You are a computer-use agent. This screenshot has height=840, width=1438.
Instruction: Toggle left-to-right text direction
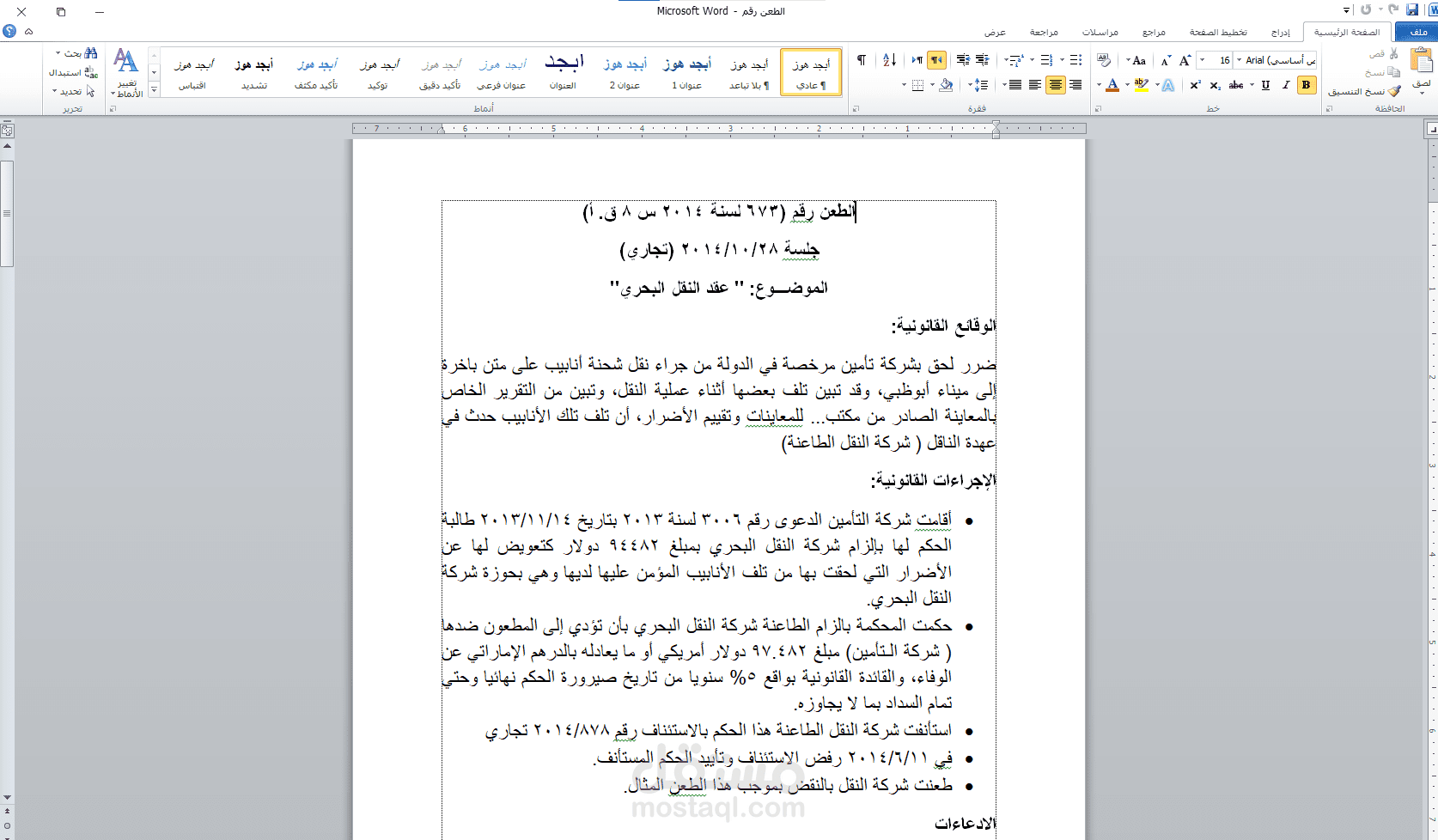point(917,59)
